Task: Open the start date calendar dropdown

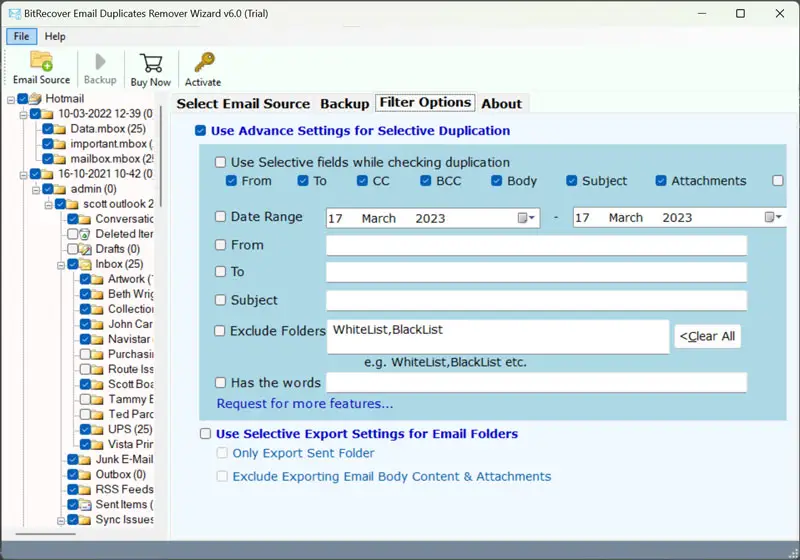Action: pyautogui.click(x=527, y=218)
